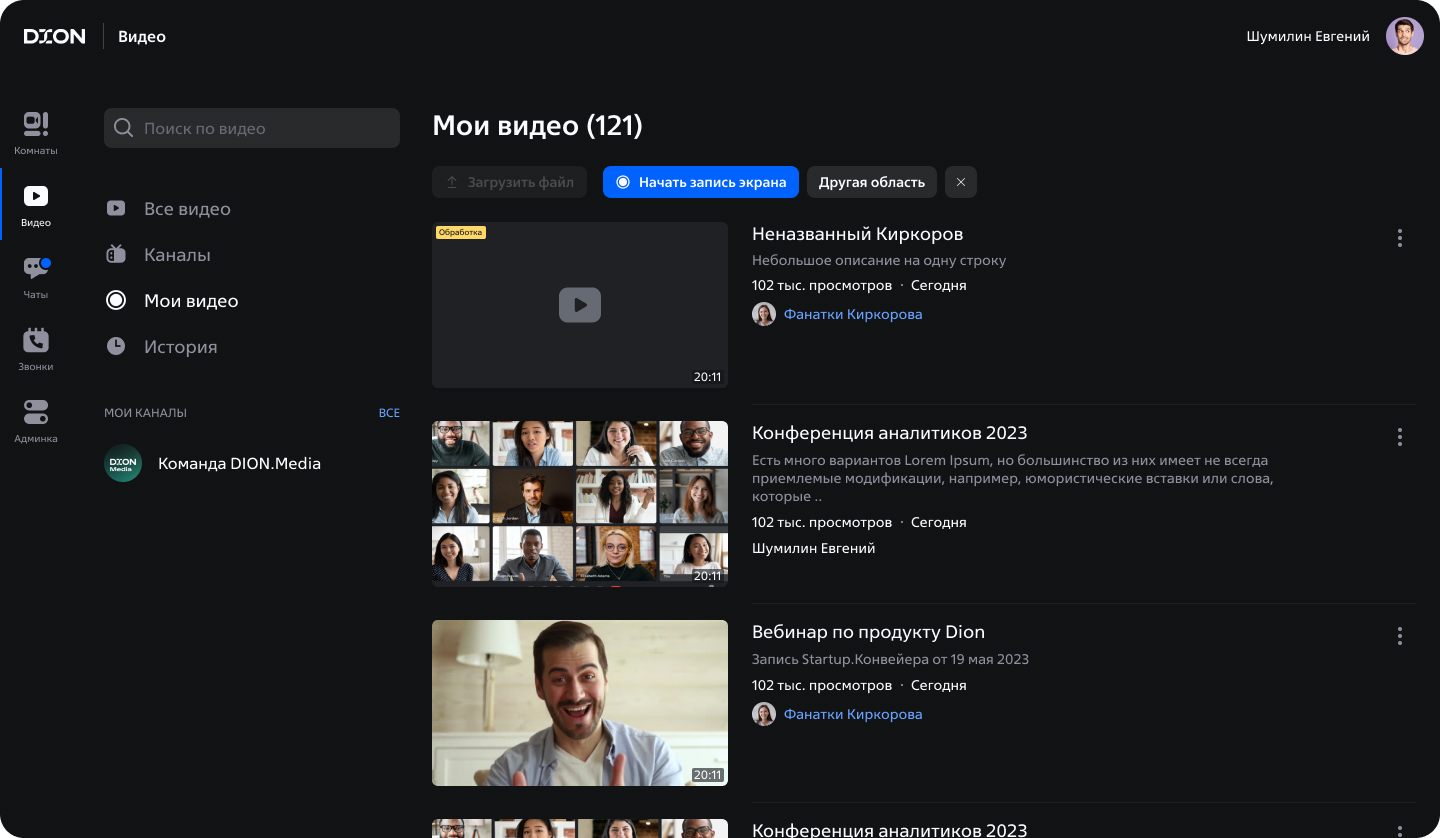Click the play icon on processing video
This screenshot has width=1440, height=838.
pos(580,305)
